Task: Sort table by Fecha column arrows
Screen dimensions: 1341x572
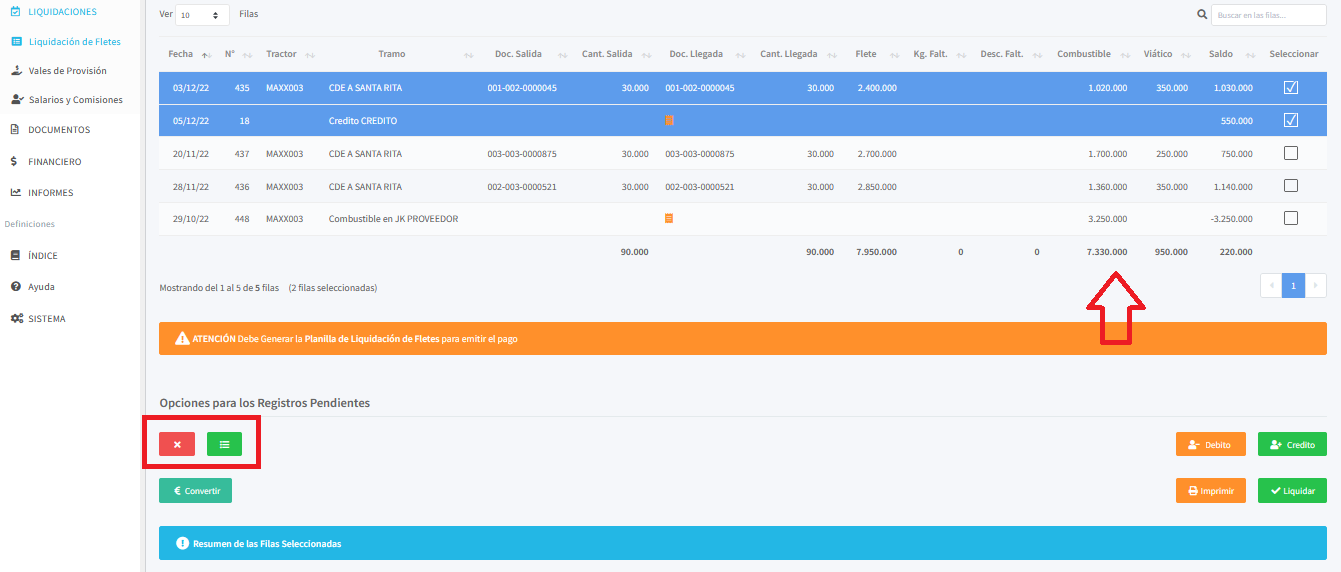Action: 206,55
